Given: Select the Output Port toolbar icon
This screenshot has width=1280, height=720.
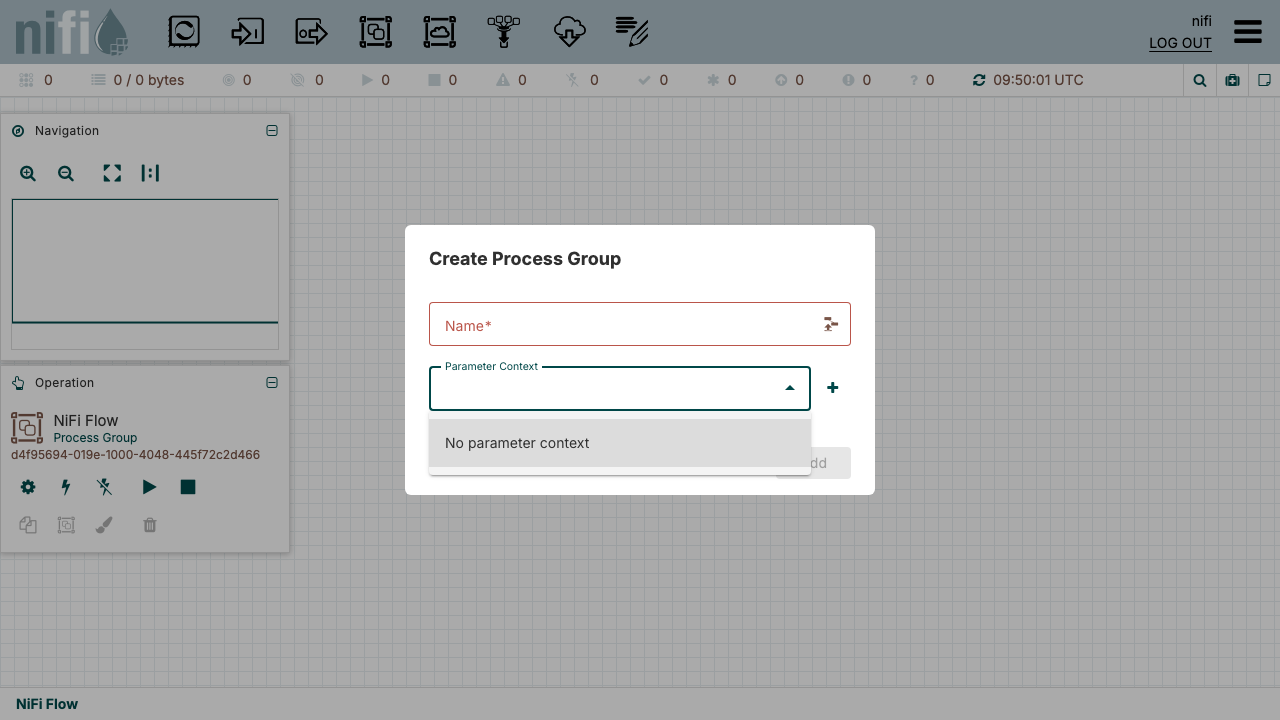Looking at the screenshot, I should click(311, 32).
